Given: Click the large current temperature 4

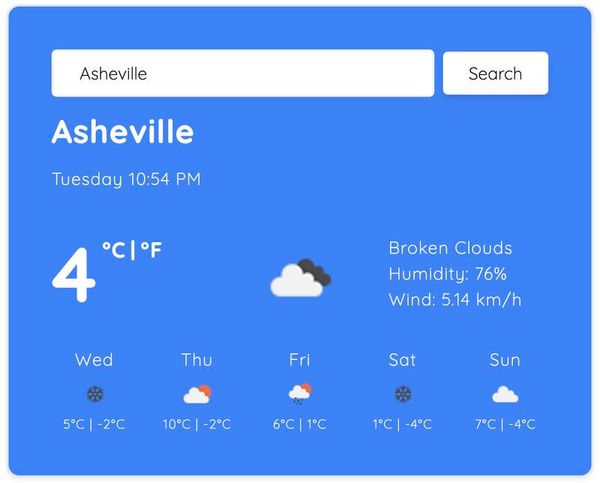Looking at the screenshot, I should click(73, 274).
